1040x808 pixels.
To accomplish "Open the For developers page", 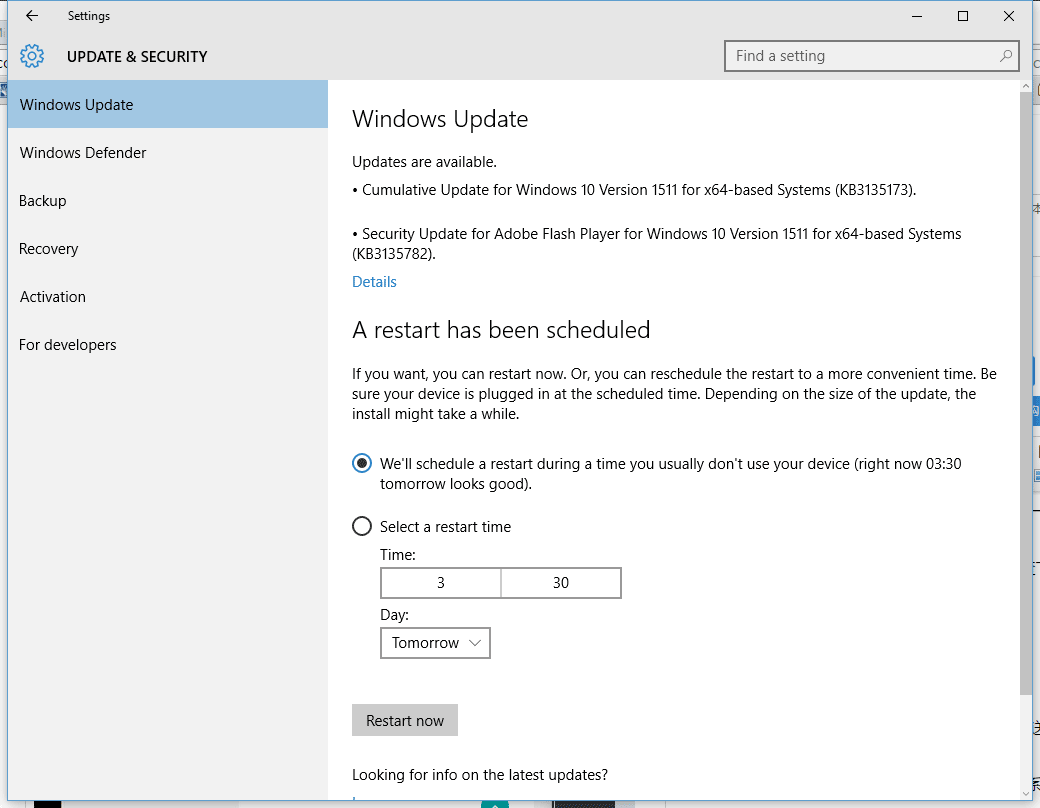I will [x=68, y=345].
